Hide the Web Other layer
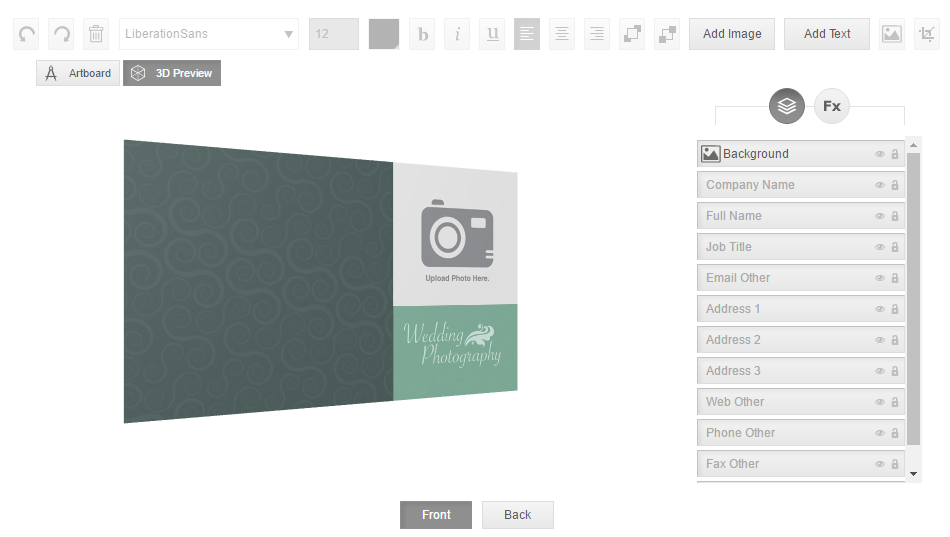 (880, 402)
